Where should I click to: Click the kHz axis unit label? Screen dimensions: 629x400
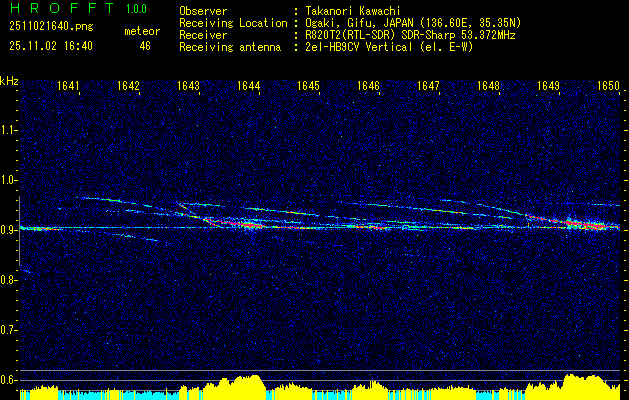pyautogui.click(x=9, y=81)
